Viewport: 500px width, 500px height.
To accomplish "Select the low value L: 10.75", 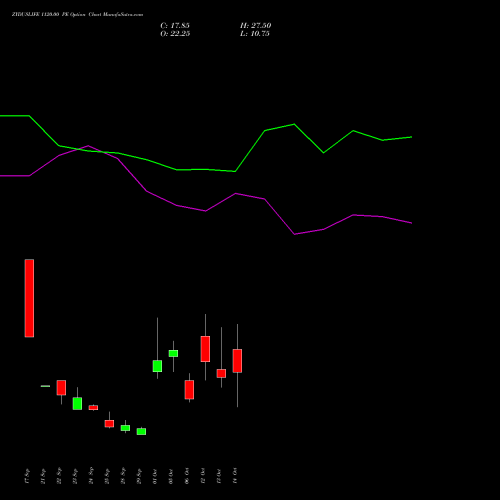I will (255, 34).
